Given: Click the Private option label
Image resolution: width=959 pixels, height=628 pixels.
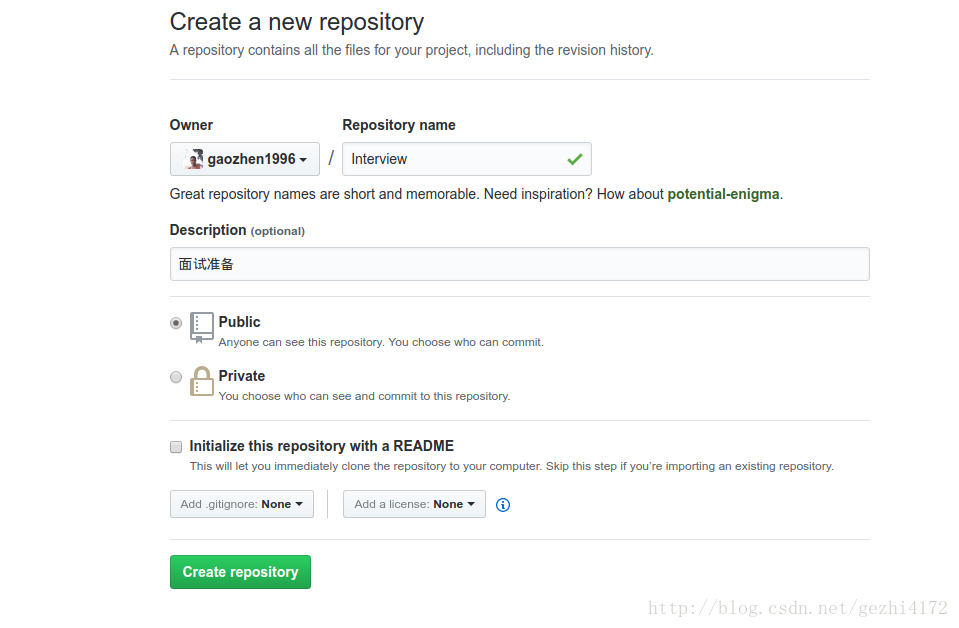Looking at the screenshot, I should point(242,376).
